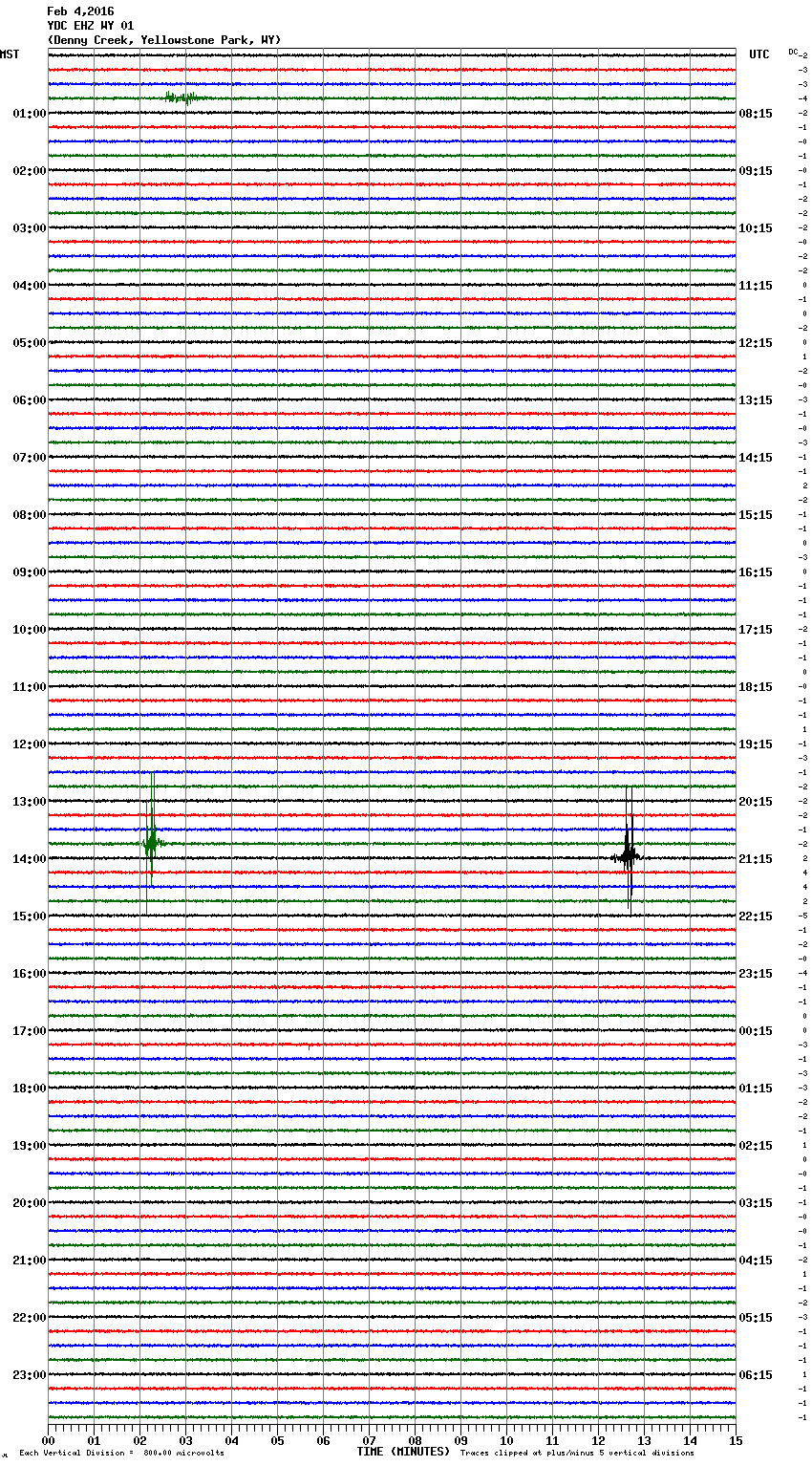Click the 23:15 UTC time label
This screenshot has height=1466, width=812.
tap(756, 974)
